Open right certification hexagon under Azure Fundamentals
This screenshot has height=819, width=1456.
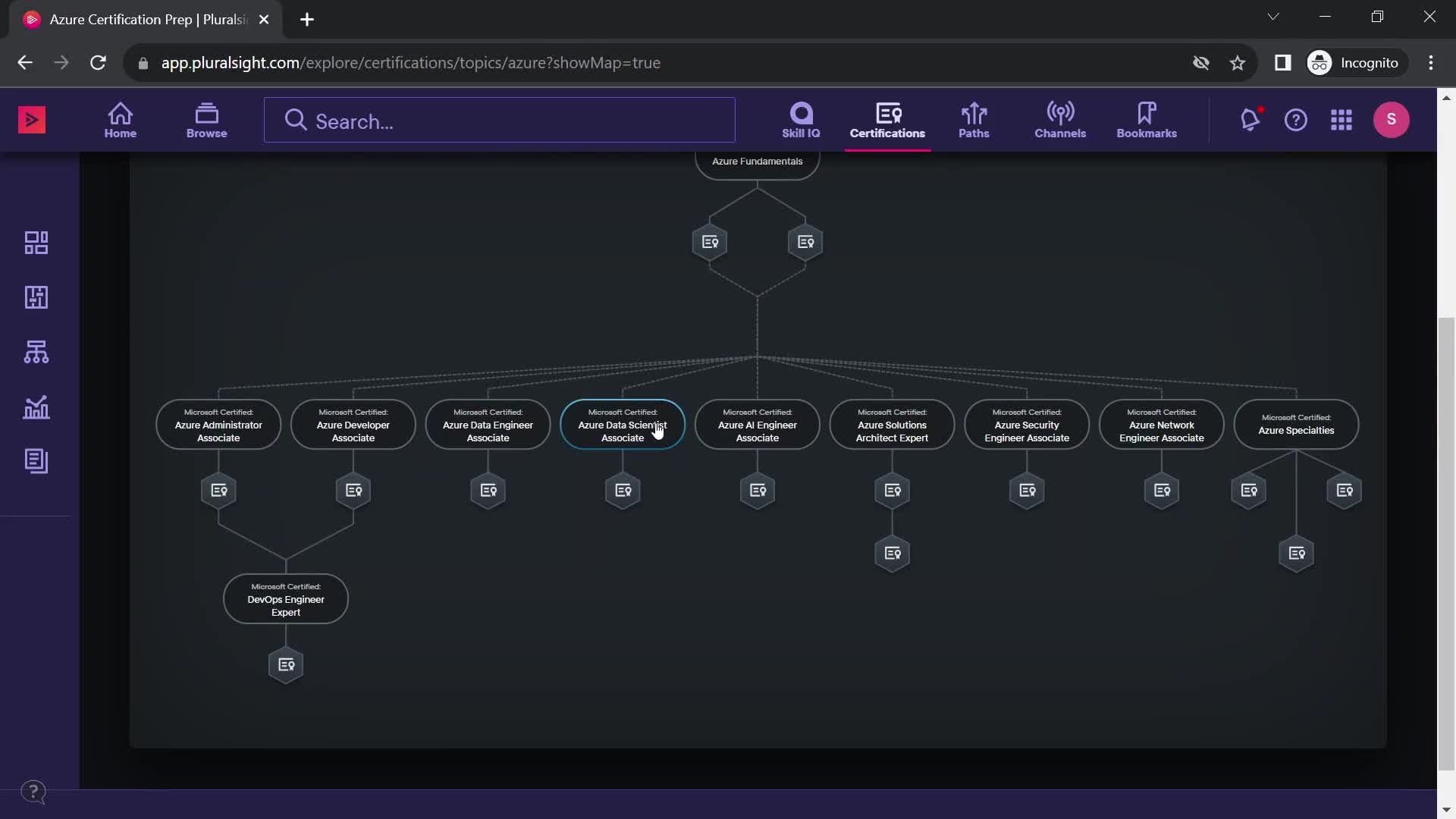pyautogui.click(x=805, y=243)
